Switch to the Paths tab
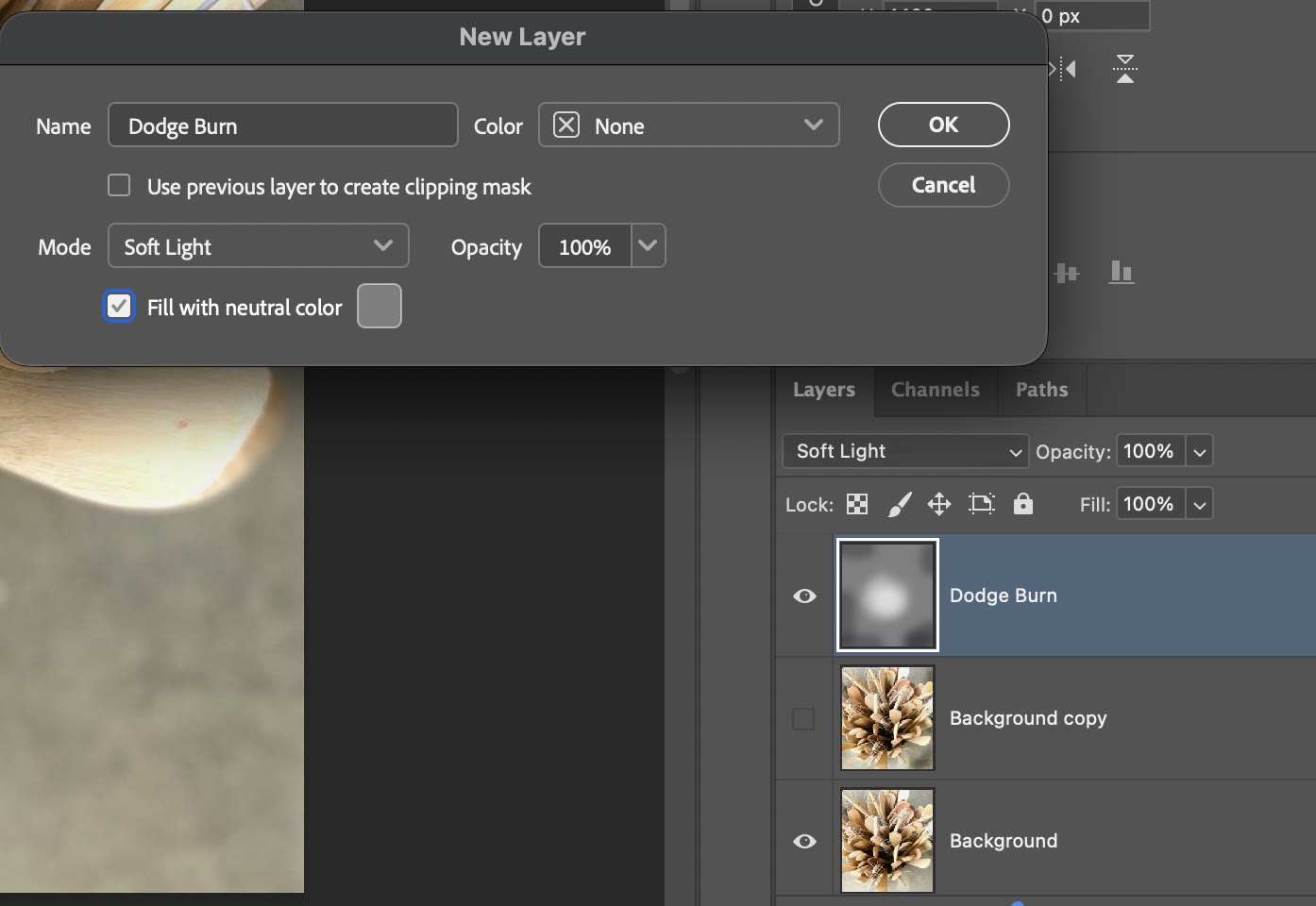1316x906 pixels. (1042, 390)
